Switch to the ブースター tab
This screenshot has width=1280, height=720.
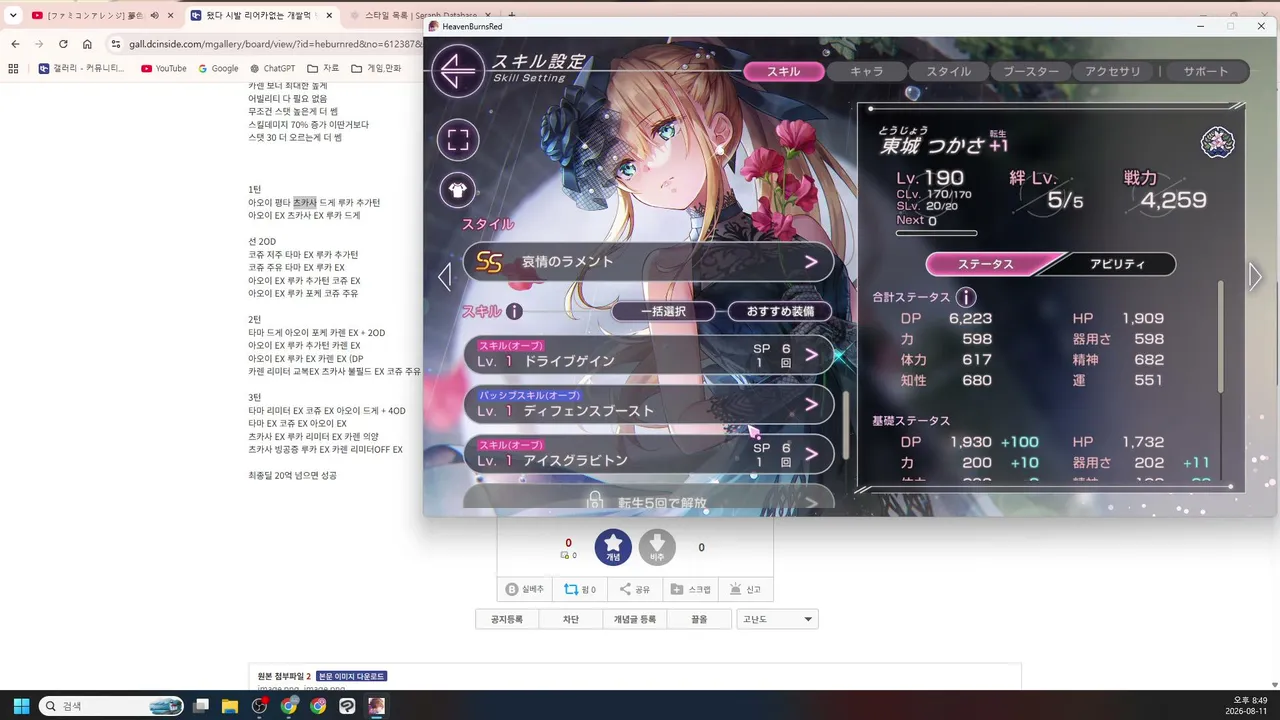click(1030, 71)
